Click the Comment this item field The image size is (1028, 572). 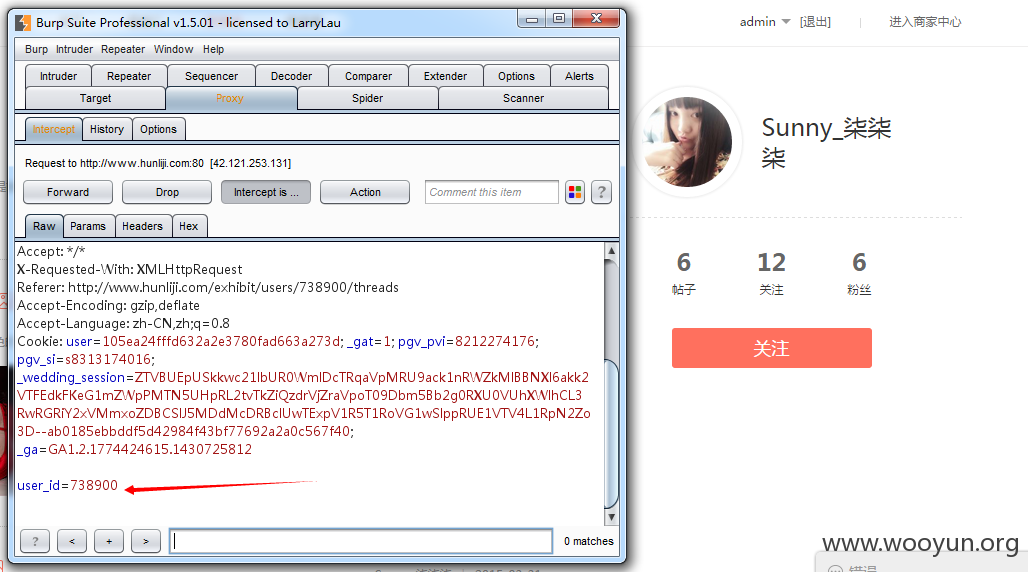coord(492,192)
